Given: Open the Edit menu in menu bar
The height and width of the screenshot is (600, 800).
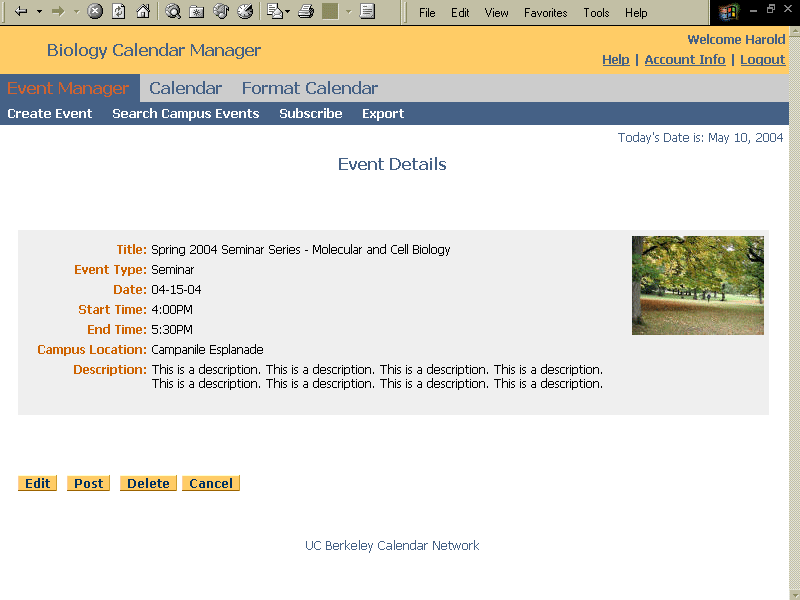Looking at the screenshot, I should click(460, 13).
